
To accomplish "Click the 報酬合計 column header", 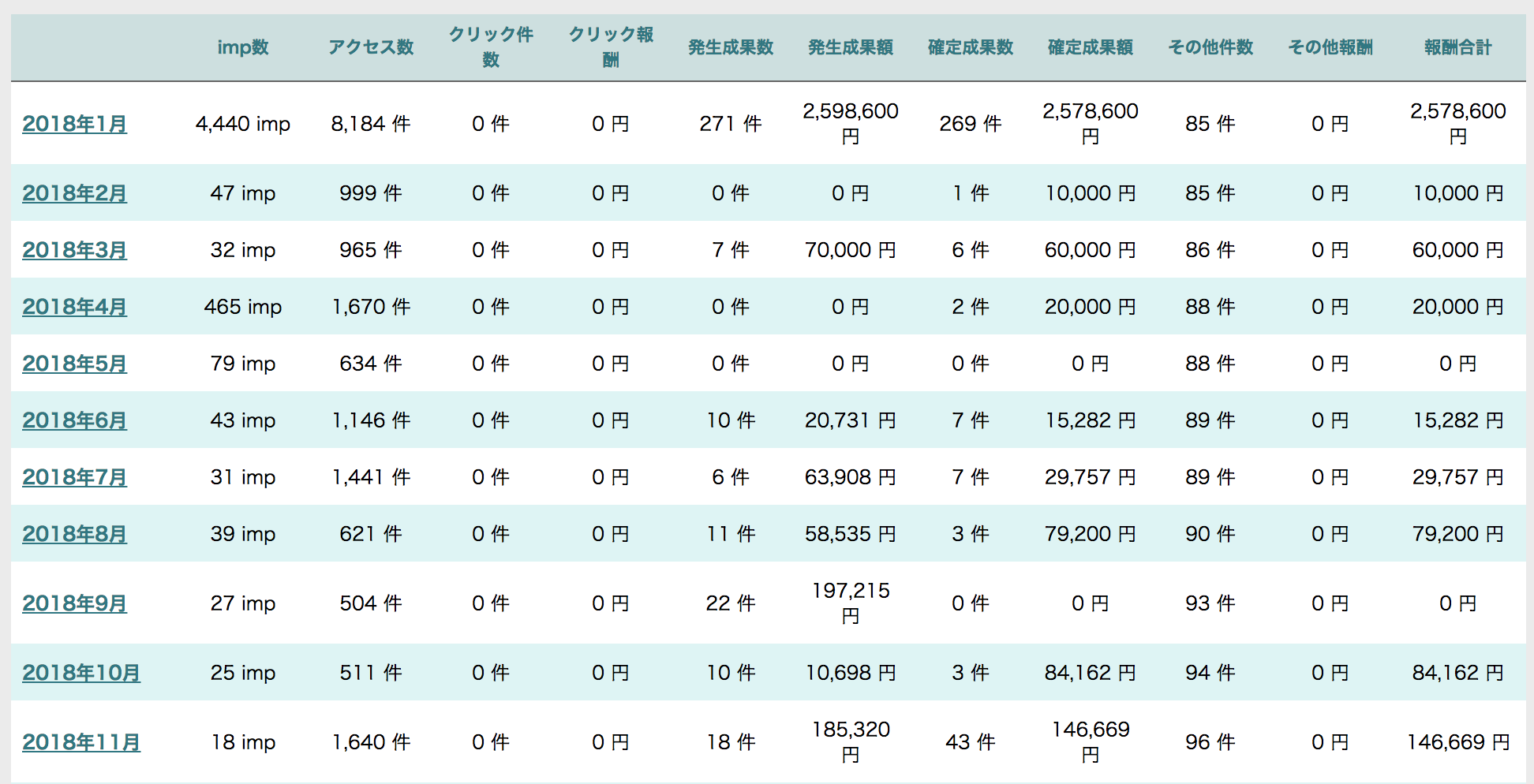I will [x=1457, y=47].
